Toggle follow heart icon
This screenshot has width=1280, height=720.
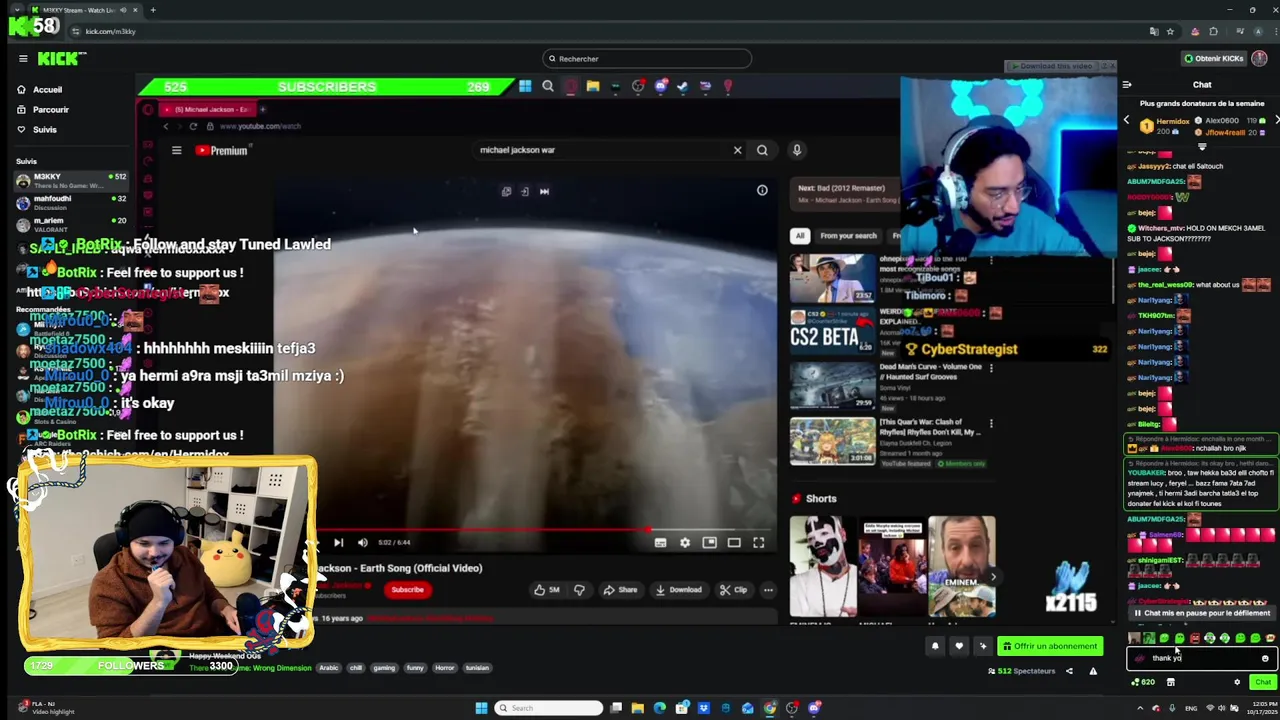coord(959,646)
